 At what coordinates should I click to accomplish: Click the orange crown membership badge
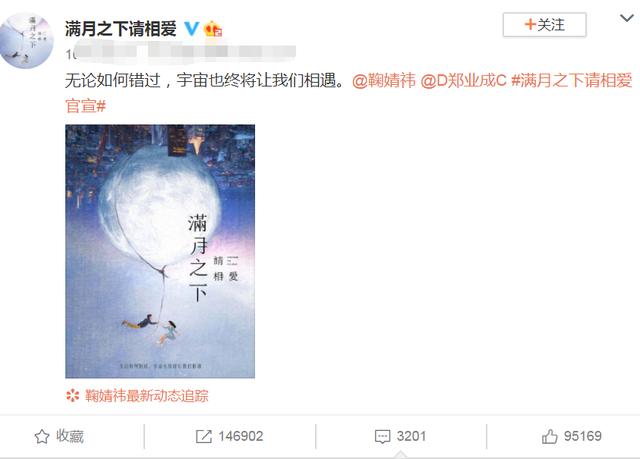pos(212,29)
